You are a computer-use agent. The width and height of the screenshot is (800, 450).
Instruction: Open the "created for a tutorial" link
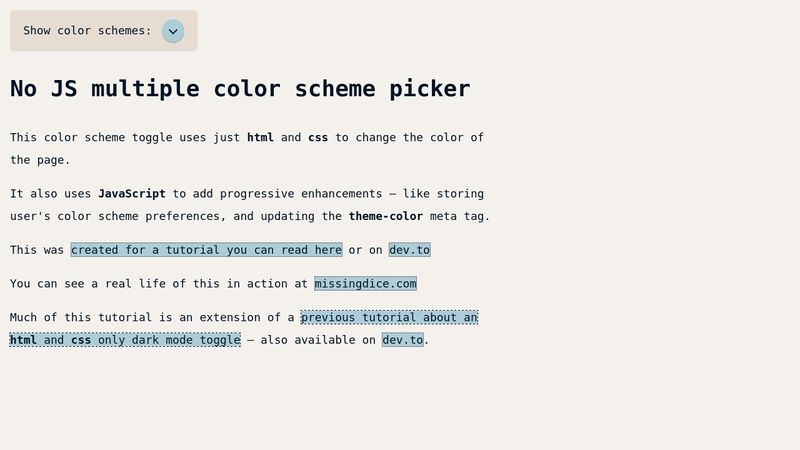(206, 250)
